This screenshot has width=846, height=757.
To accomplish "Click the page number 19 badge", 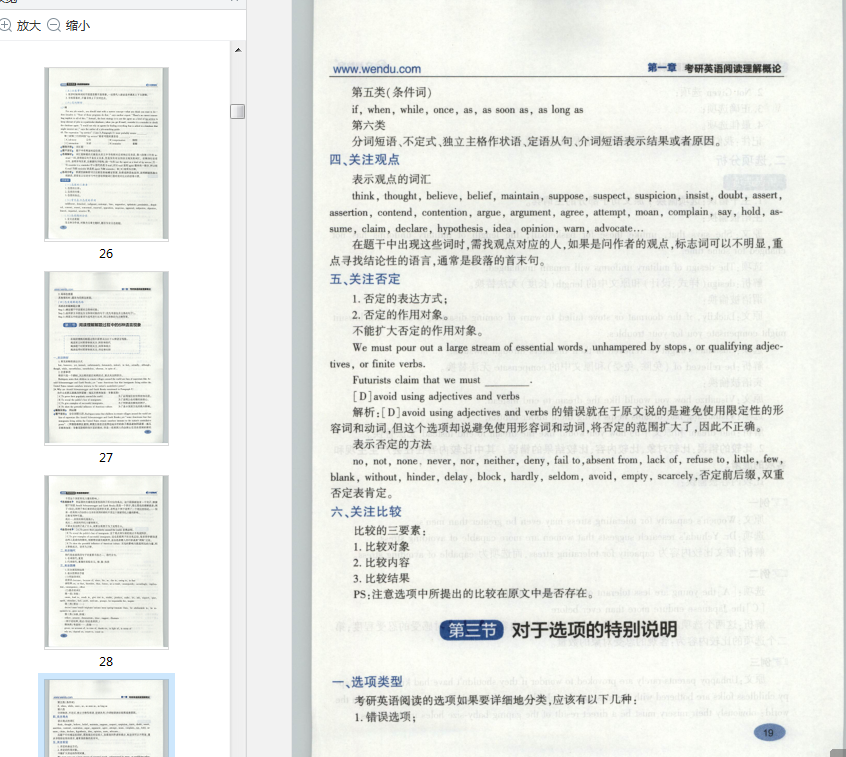I will 768,733.
